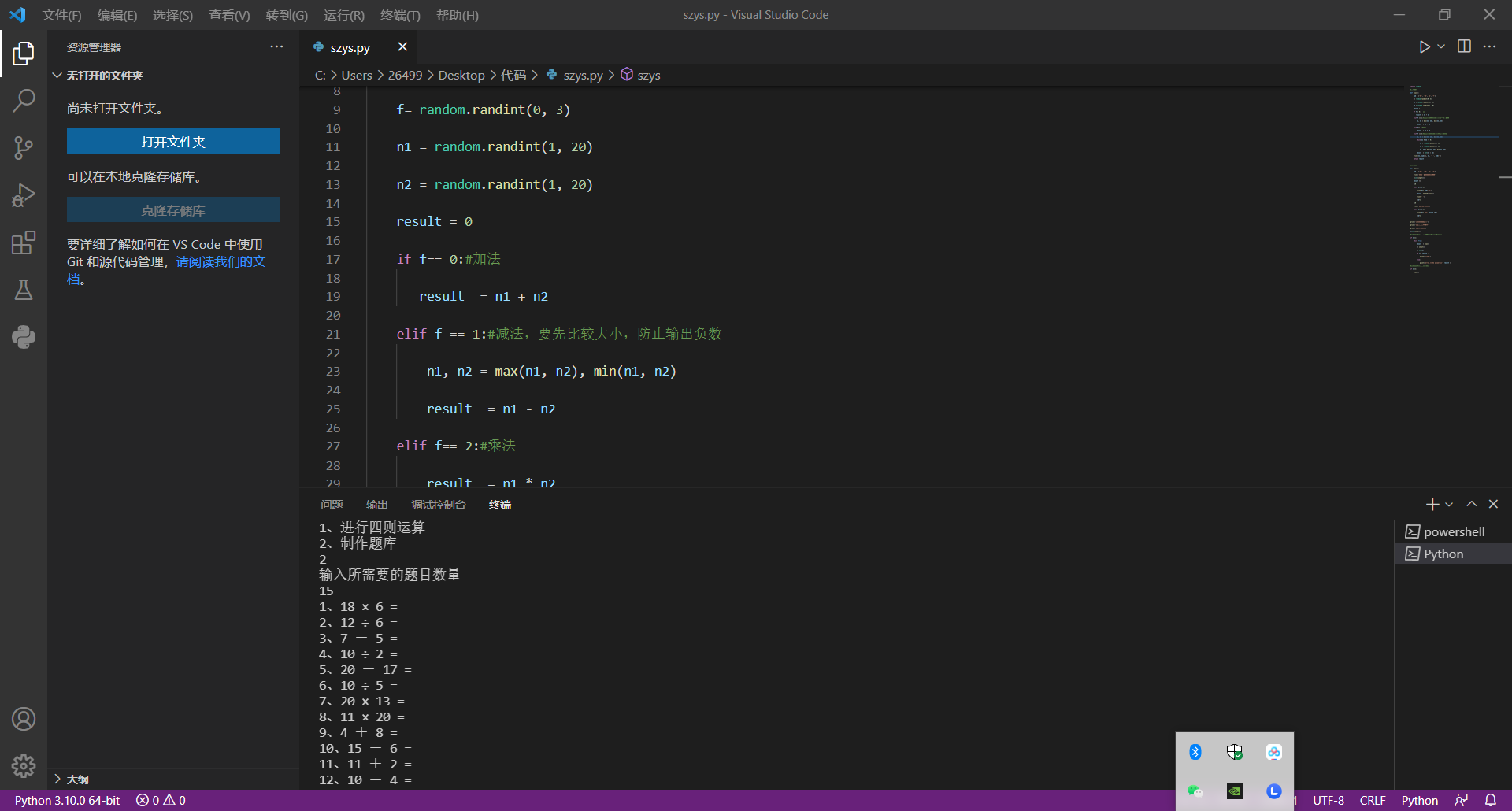This screenshot has height=811, width=1512.
Task: Open the Extensions view
Action: (x=24, y=243)
